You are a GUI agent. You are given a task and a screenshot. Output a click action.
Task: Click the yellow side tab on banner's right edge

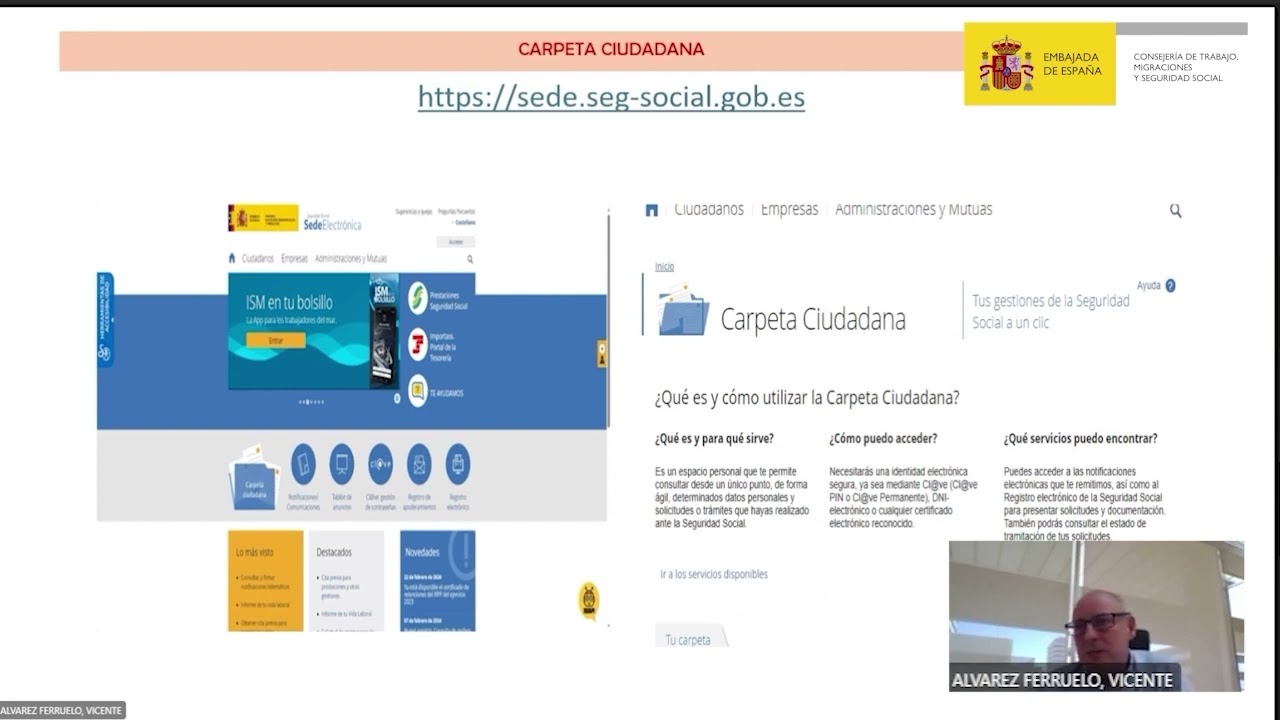tap(602, 354)
